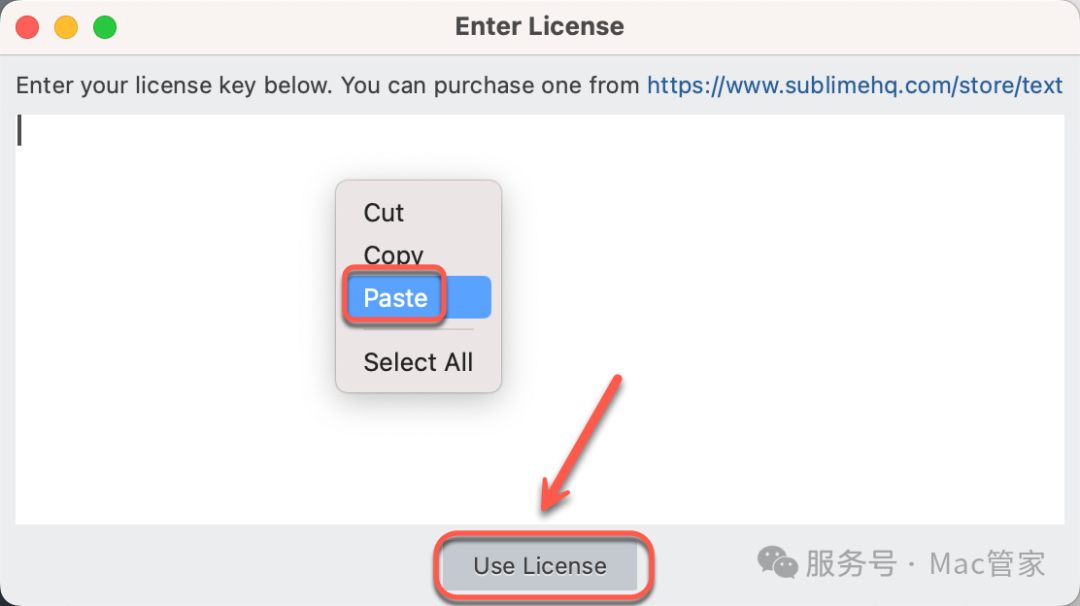Click the WeChat logo watermark

click(x=777, y=563)
